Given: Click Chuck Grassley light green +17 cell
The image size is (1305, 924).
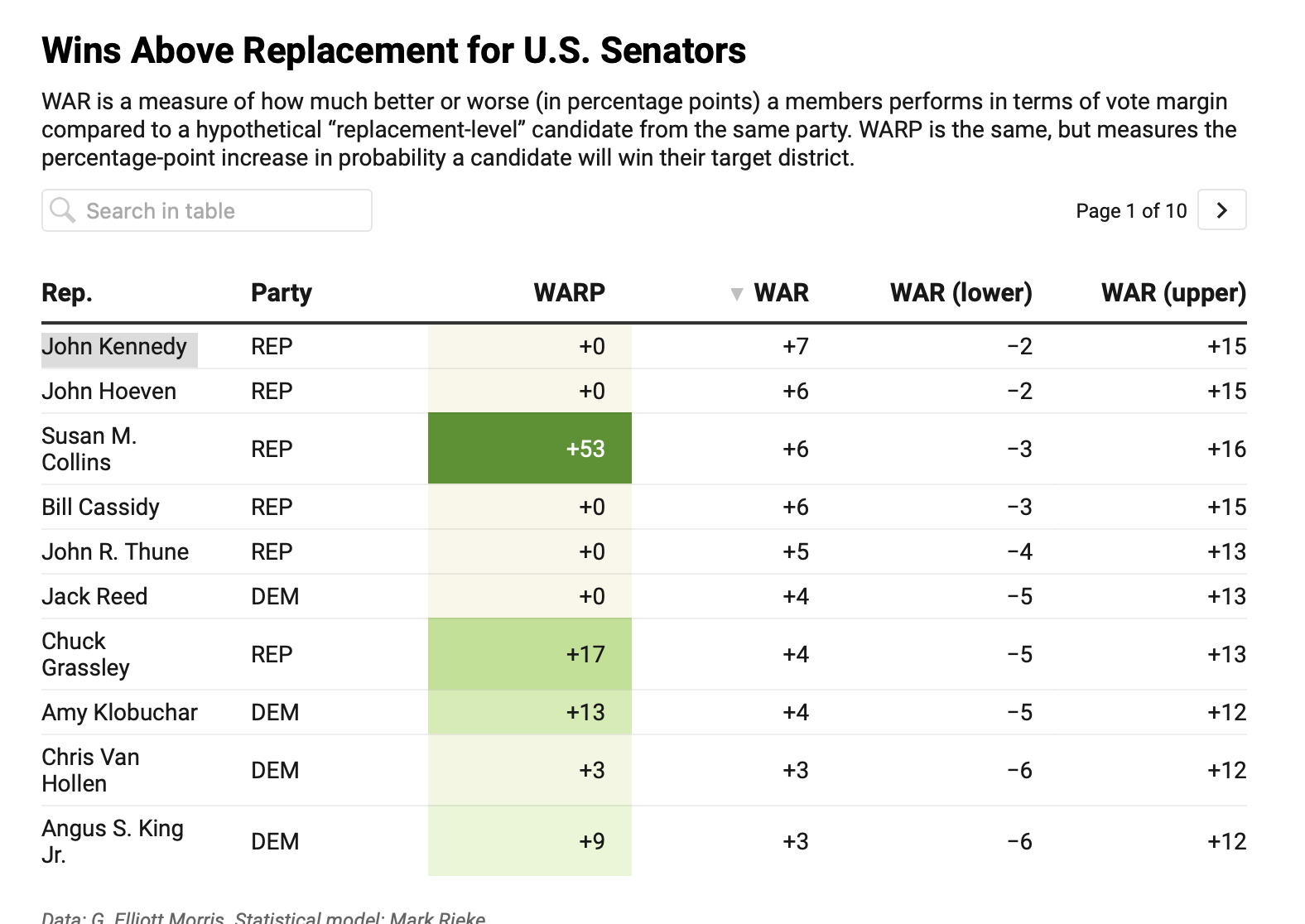Looking at the screenshot, I should [x=530, y=654].
